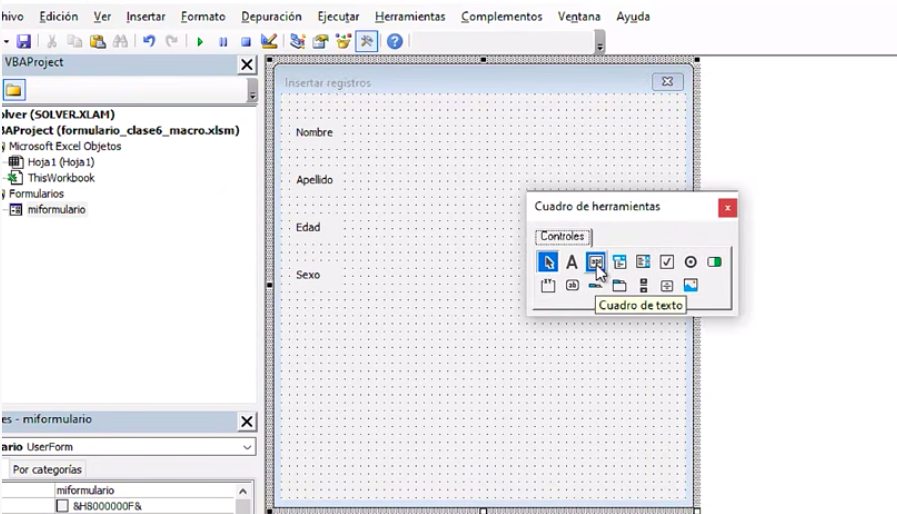Click the Copy icon in the toolbar
This screenshot has height=514, width=897.
point(74,41)
